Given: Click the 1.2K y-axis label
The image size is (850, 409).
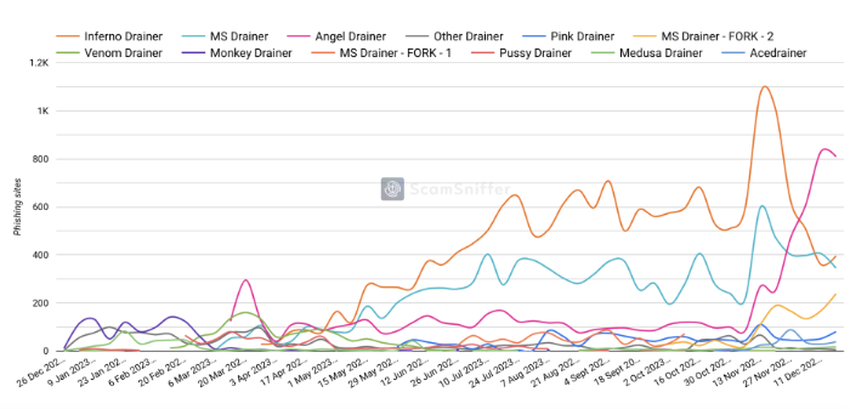Looking at the screenshot, I should (40, 63).
